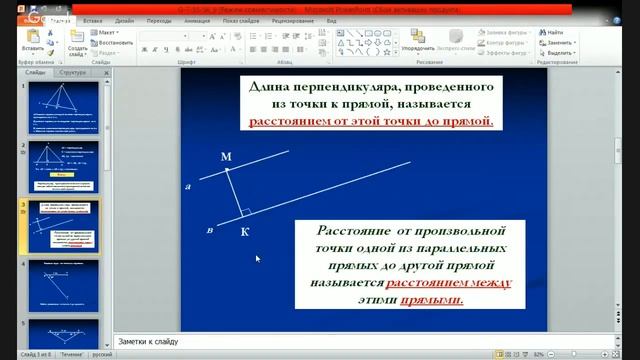
Task: Align text right
Action: pyautogui.click(x=275, y=50)
